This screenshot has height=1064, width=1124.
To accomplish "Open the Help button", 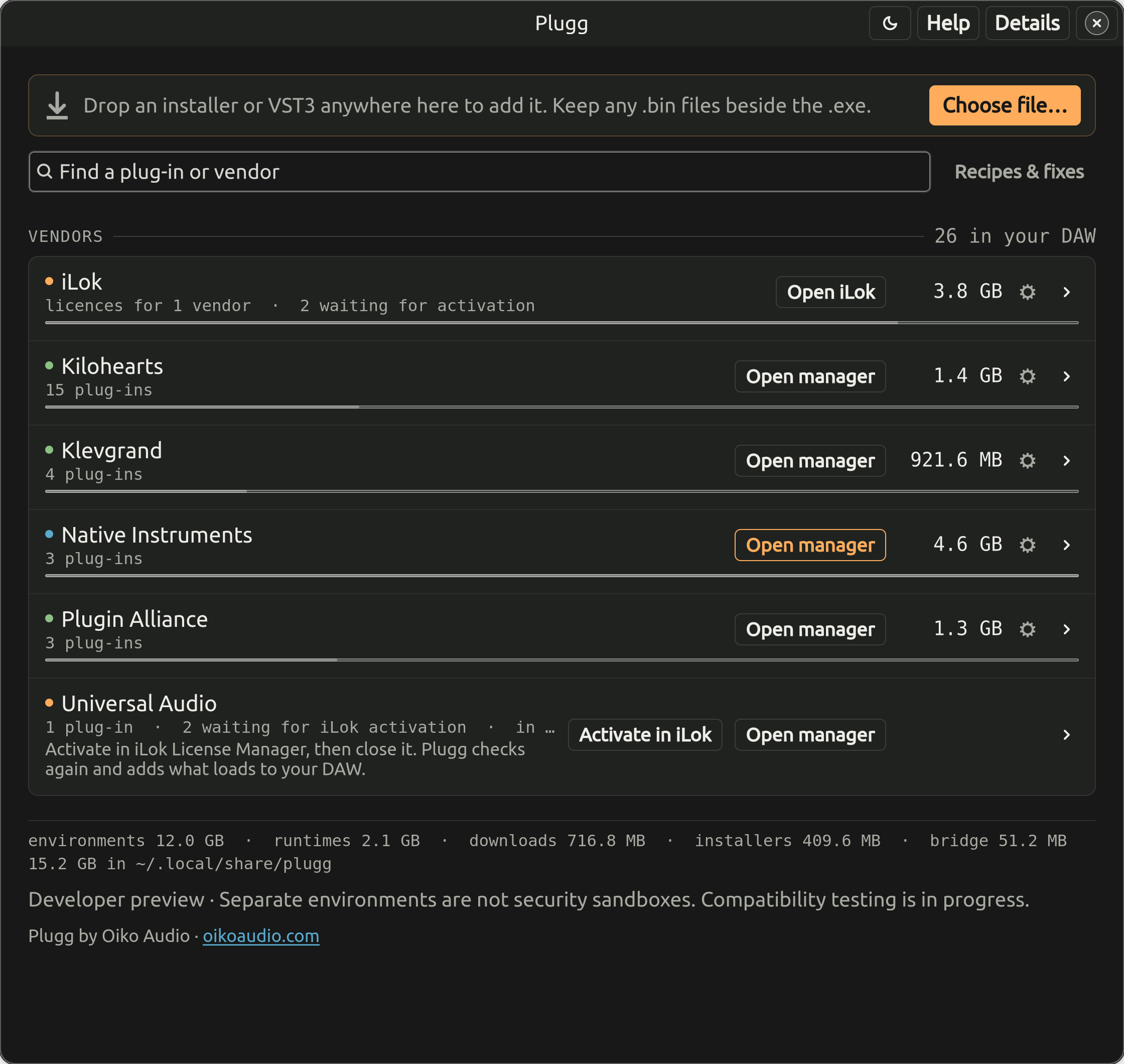I will [x=948, y=23].
